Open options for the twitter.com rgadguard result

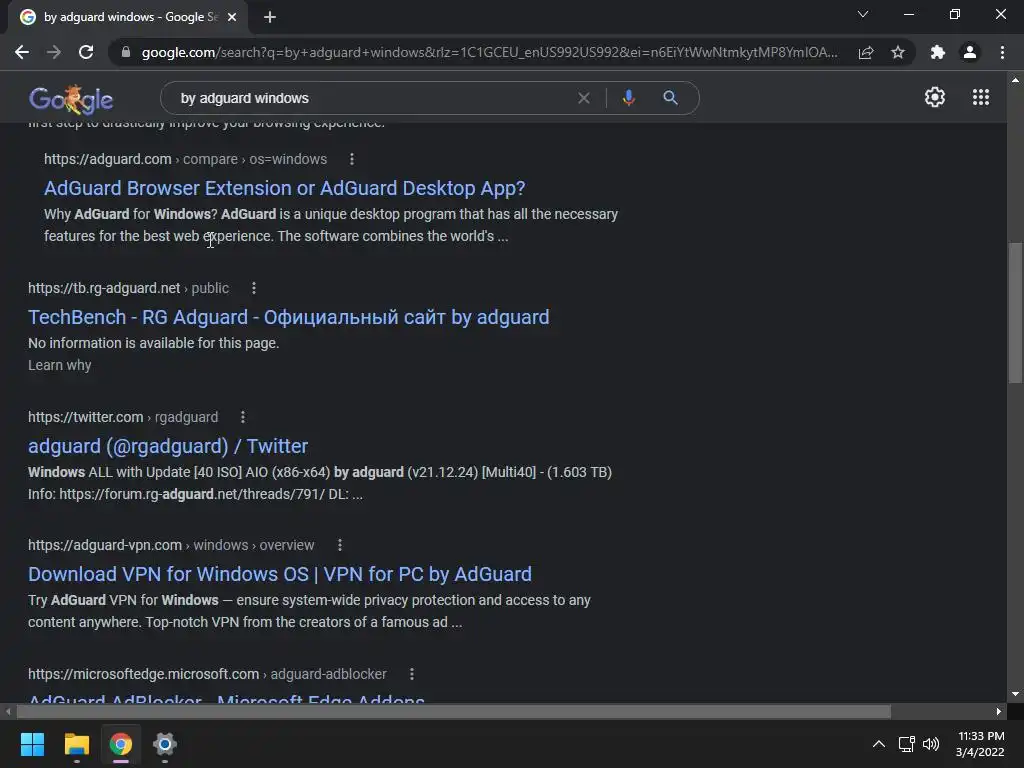pyautogui.click(x=243, y=417)
